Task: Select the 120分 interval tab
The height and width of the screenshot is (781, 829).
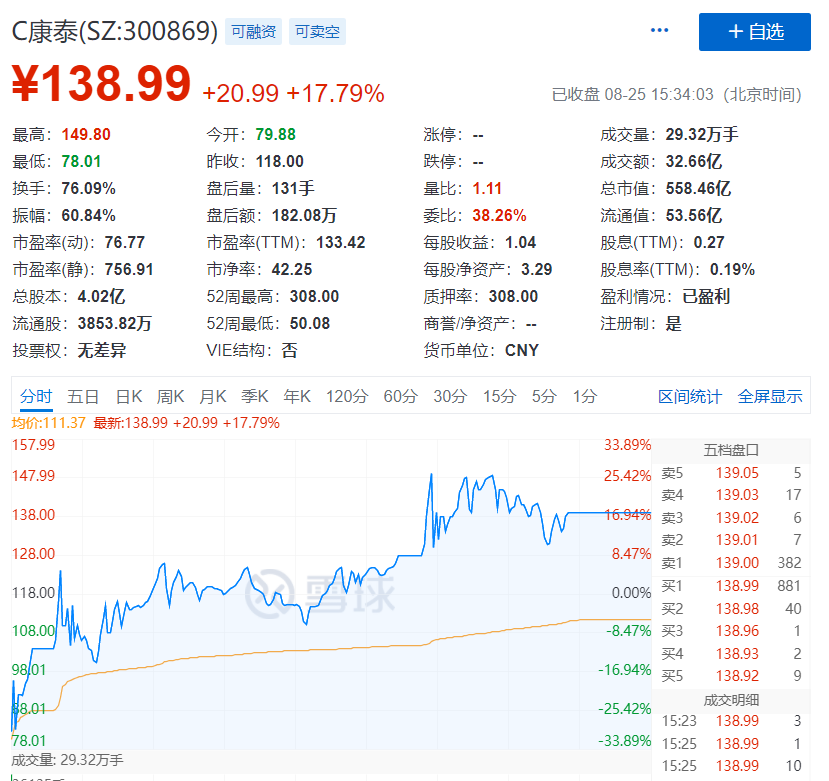Action: (x=347, y=396)
